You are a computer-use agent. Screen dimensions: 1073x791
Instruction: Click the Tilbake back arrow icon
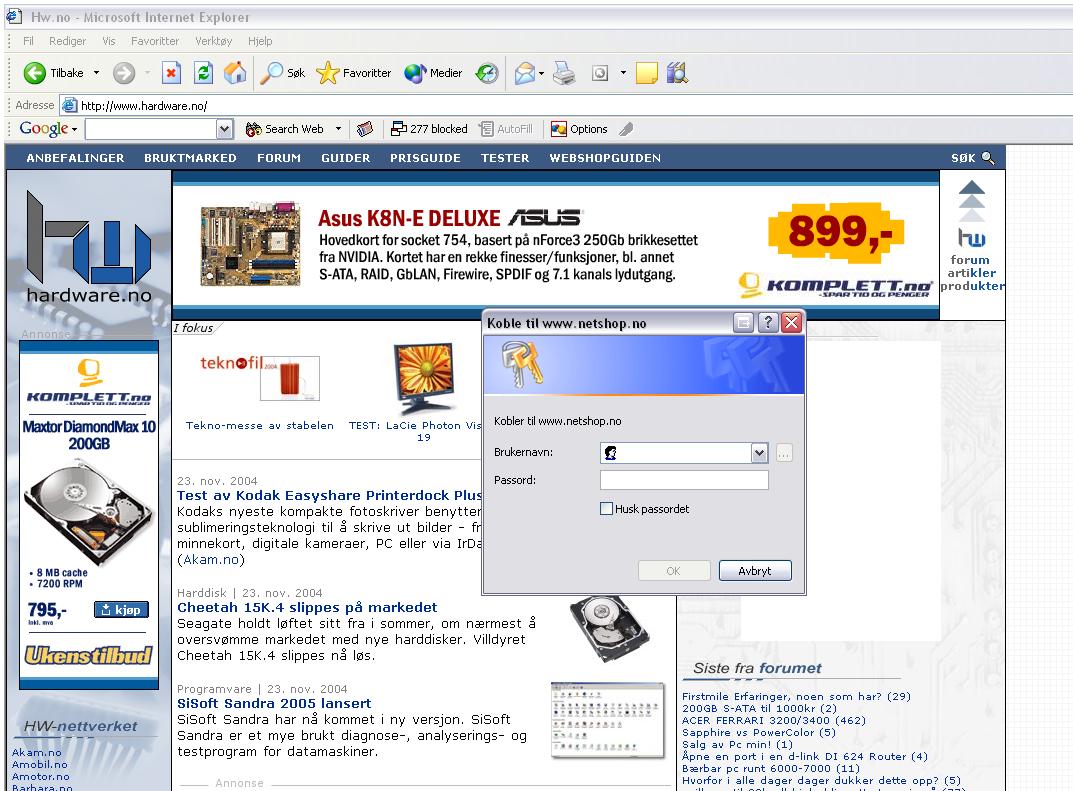pyautogui.click(x=34, y=73)
